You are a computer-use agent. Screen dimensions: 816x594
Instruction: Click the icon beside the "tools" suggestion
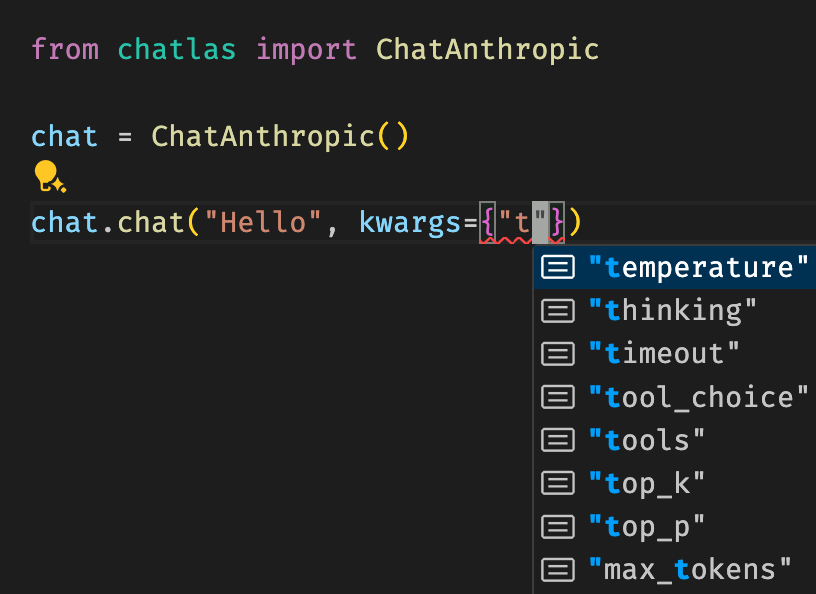click(558, 440)
